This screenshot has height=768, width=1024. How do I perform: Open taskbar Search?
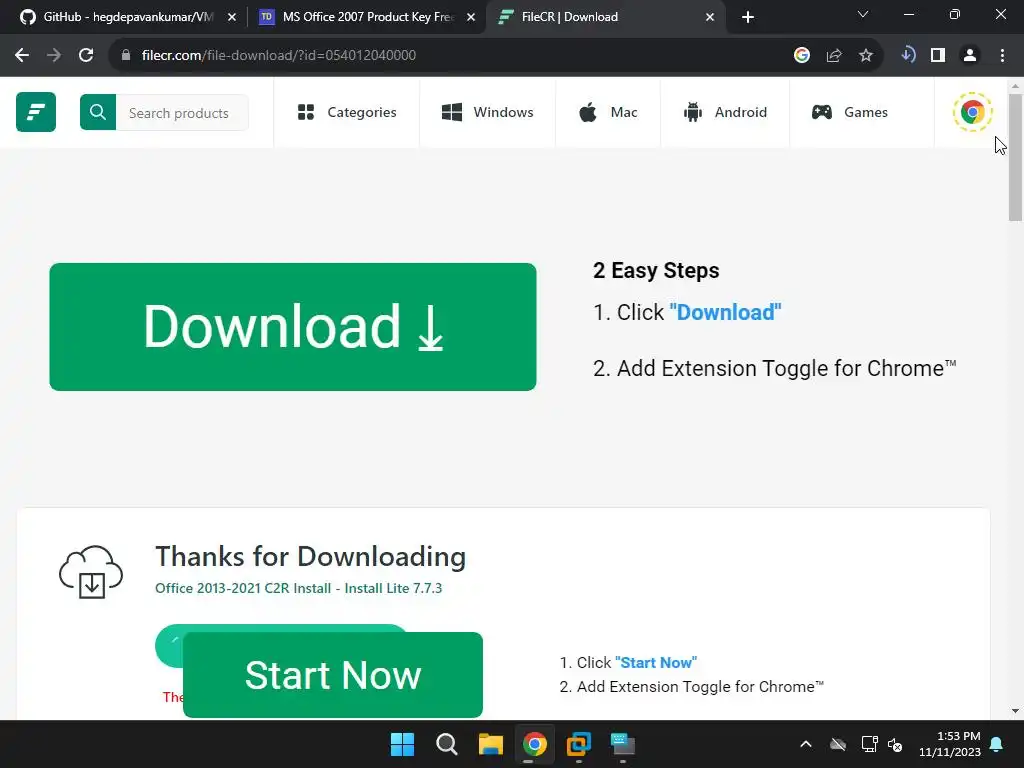point(447,744)
